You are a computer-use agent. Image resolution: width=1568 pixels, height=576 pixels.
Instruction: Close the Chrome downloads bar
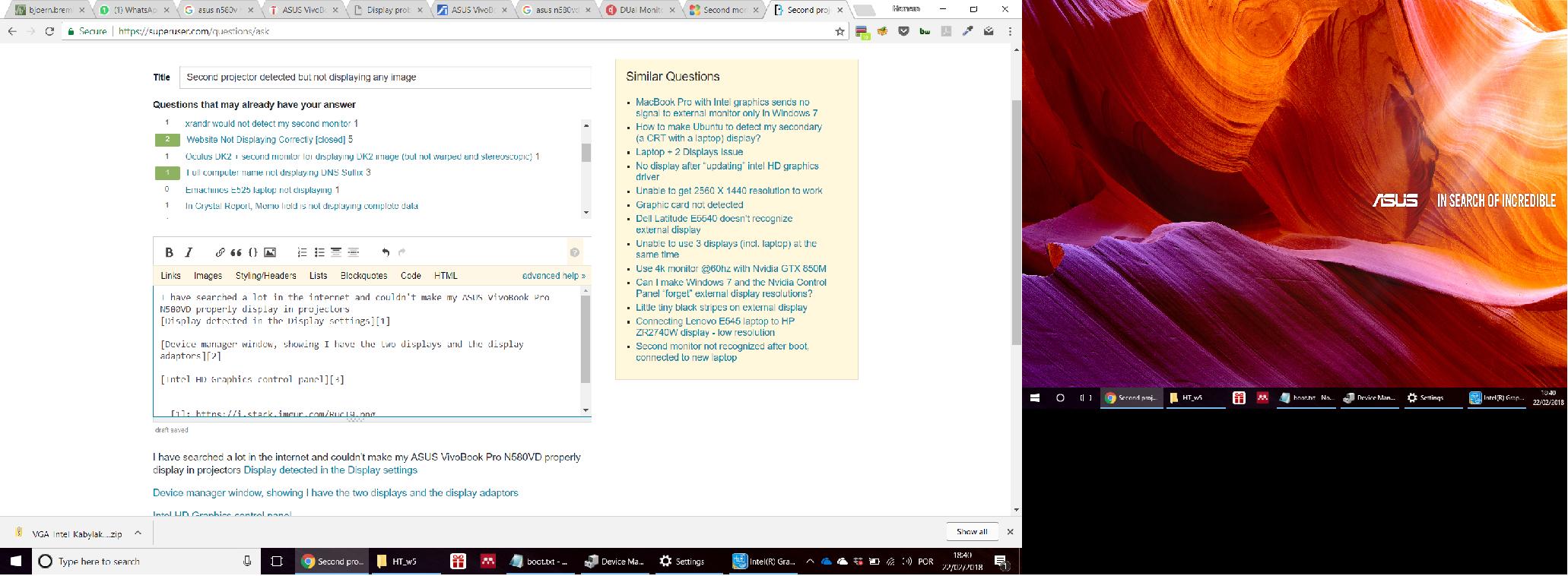coord(1010,532)
